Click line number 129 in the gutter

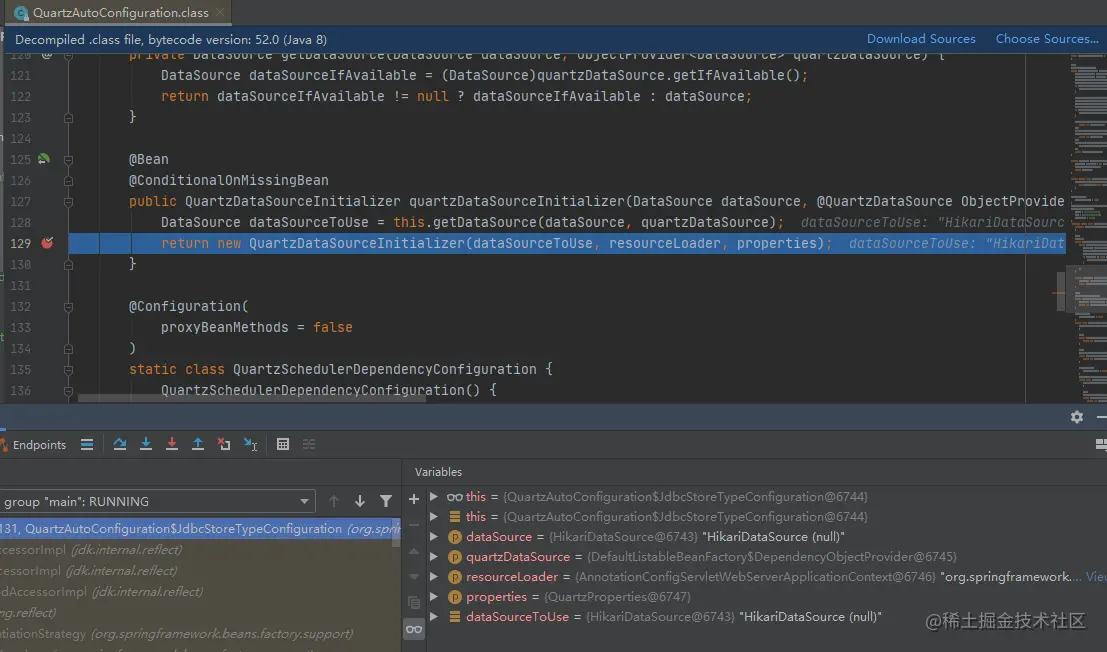[x=20, y=243]
